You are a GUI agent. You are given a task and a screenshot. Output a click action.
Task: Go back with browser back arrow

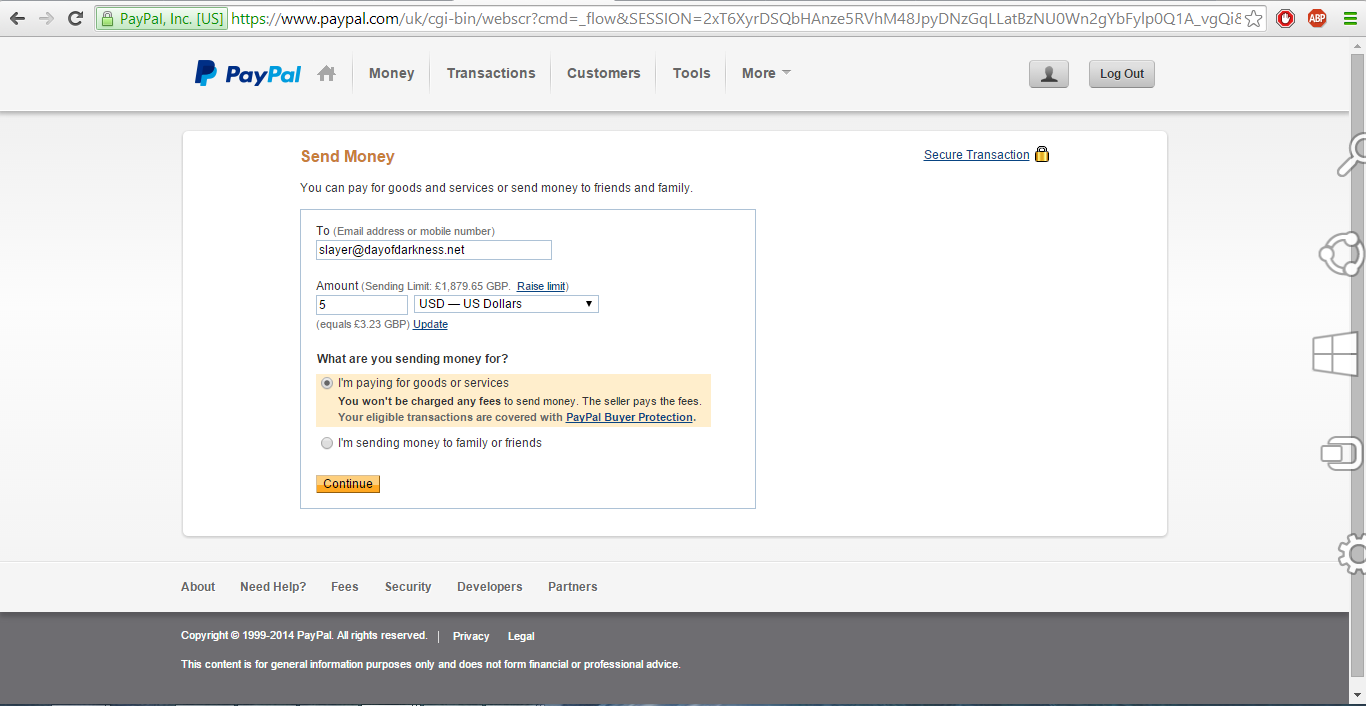(x=17, y=18)
